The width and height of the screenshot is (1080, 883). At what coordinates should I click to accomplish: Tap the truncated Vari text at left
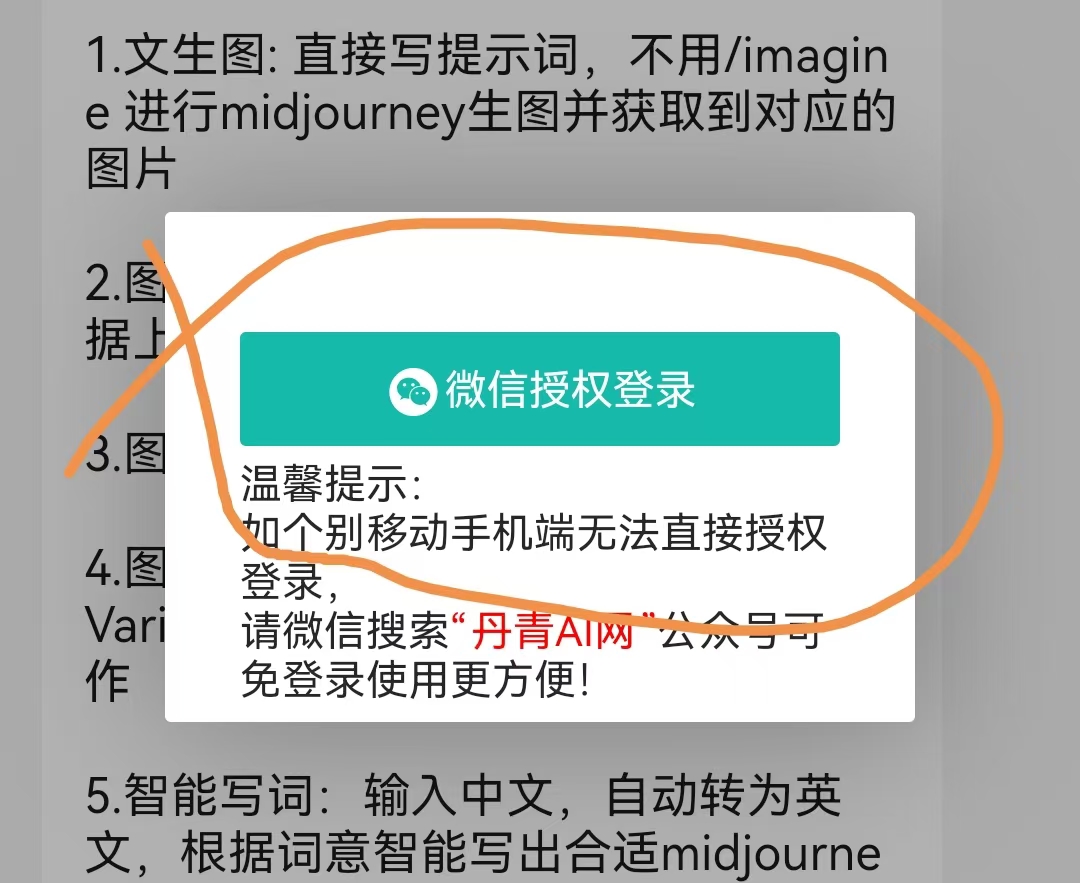(125, 625)
